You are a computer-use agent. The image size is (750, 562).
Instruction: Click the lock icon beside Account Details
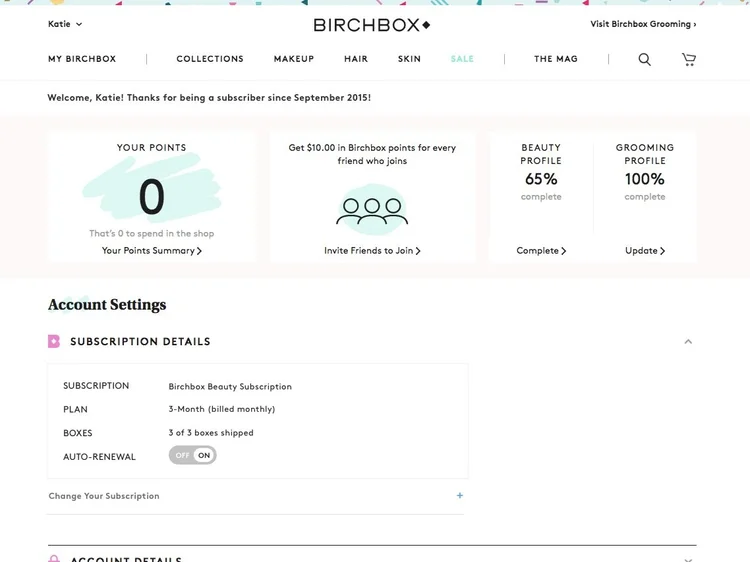(x=54, y=559)
